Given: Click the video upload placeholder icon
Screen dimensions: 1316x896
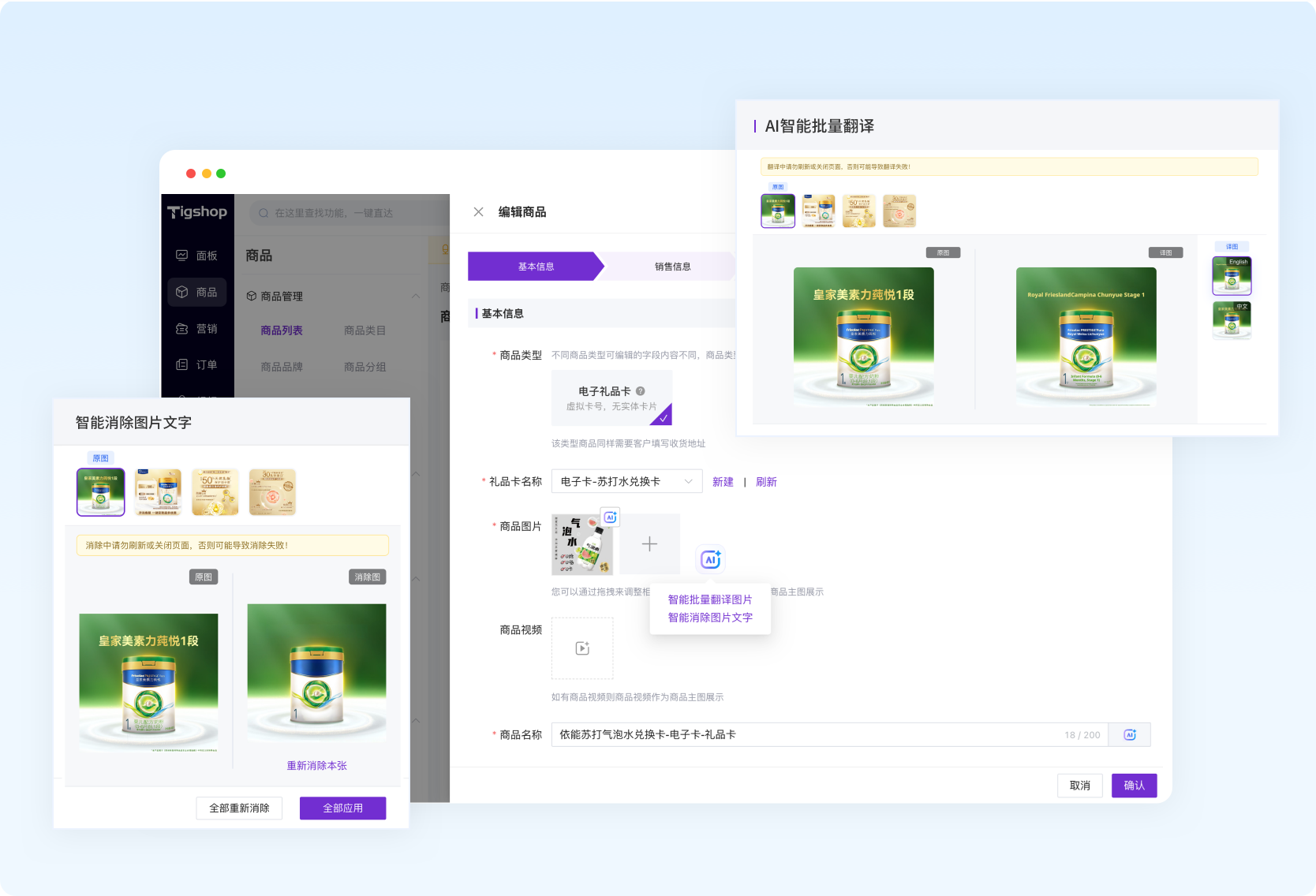Looking at the screenshot, I should 582,648.
